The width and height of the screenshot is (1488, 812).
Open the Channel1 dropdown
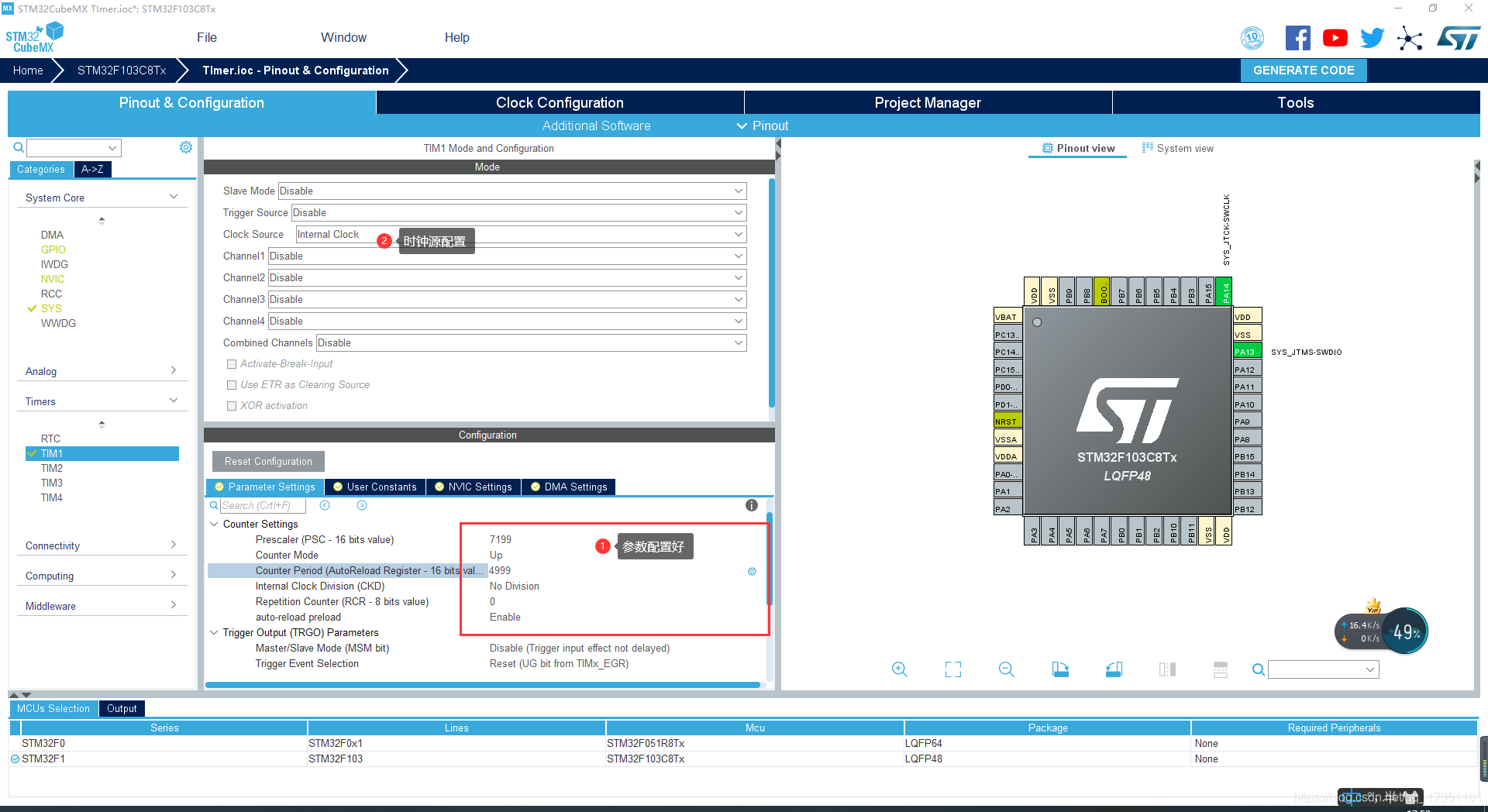click(x=507, y=256)
